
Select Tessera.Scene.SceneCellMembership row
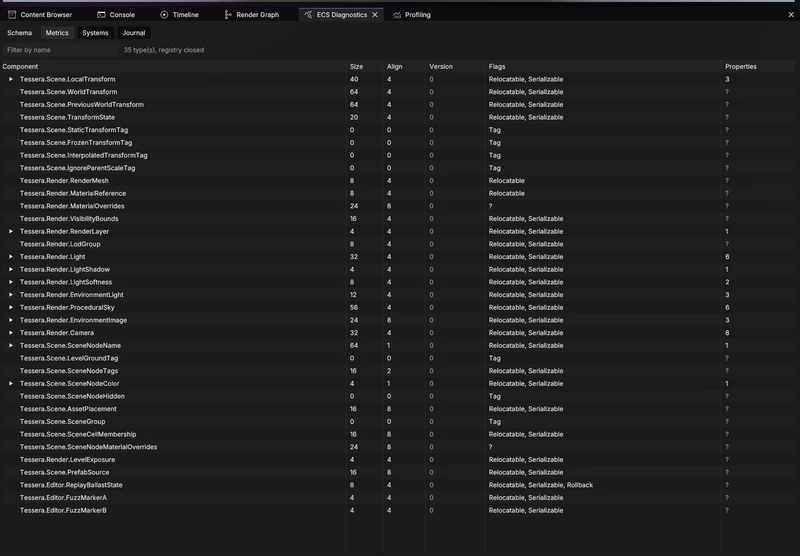(x=400, y=434)
